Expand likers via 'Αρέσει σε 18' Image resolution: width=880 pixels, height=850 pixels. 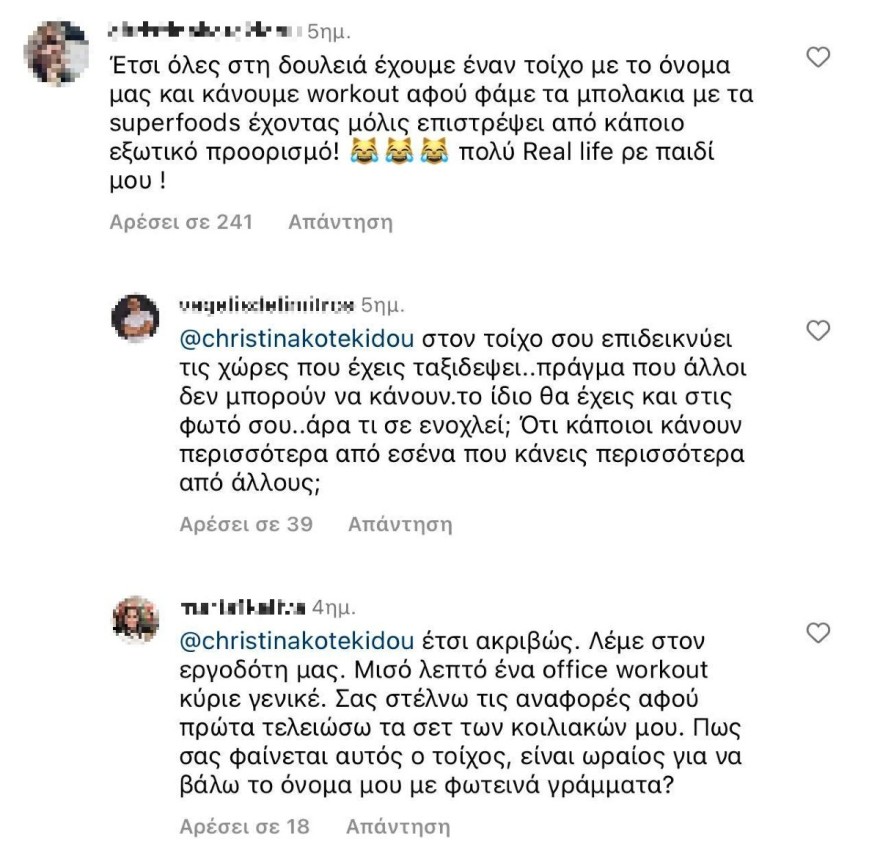(243, 827)
